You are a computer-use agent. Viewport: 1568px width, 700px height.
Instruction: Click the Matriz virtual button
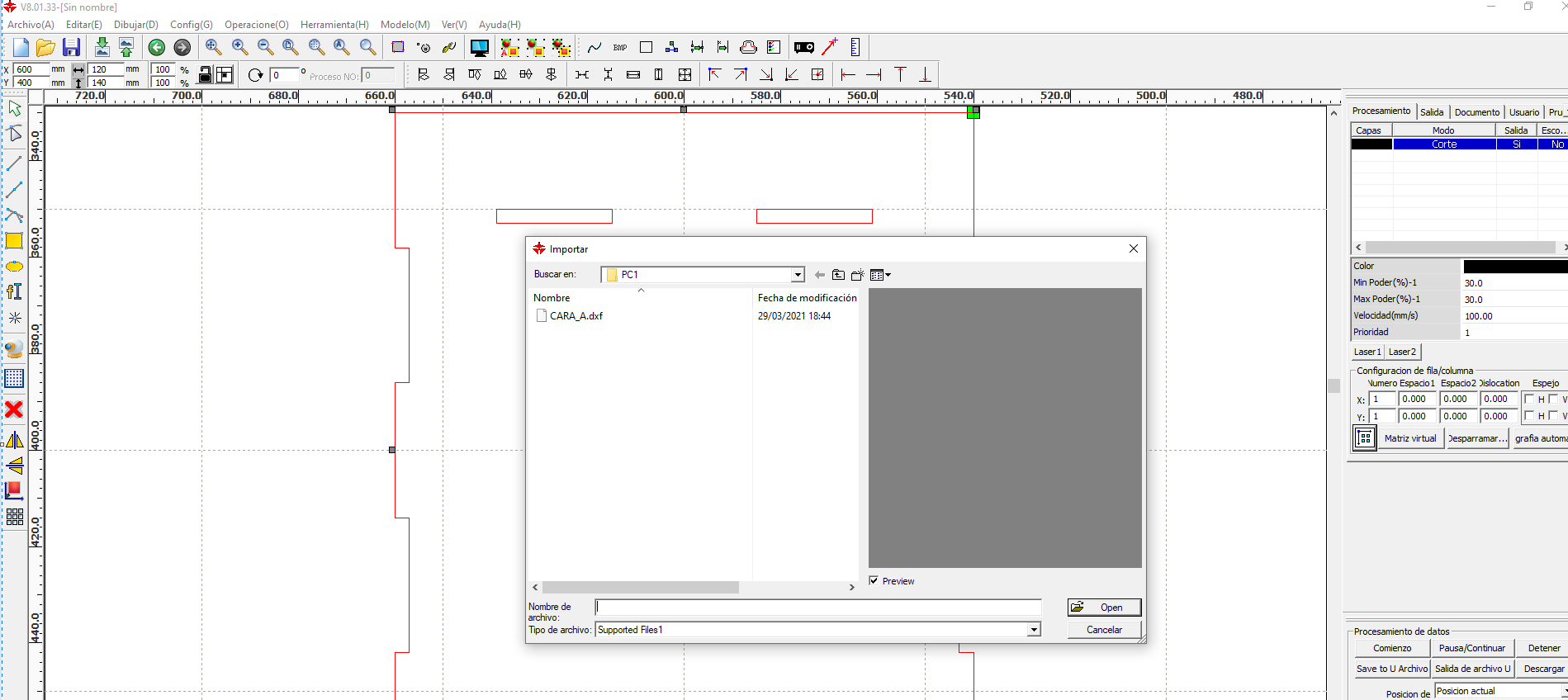(x=1409, y=438)
